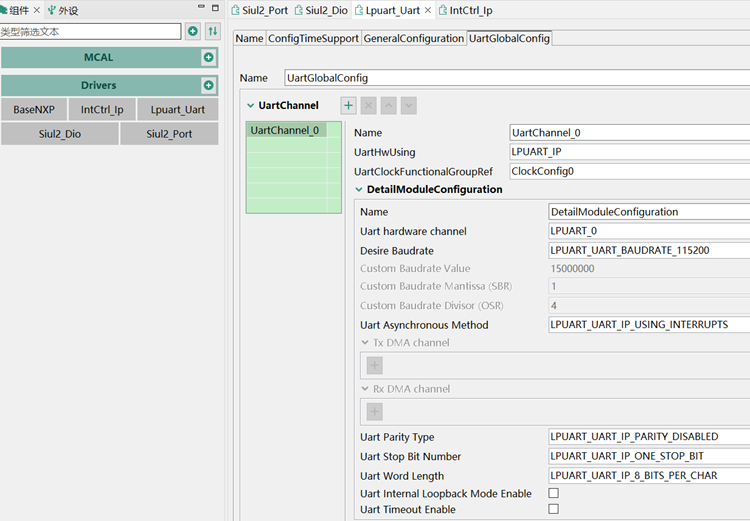Open the Uart Asynchronous Method dropdown
This screenshot has width=750, height=521.
(649, 325)
